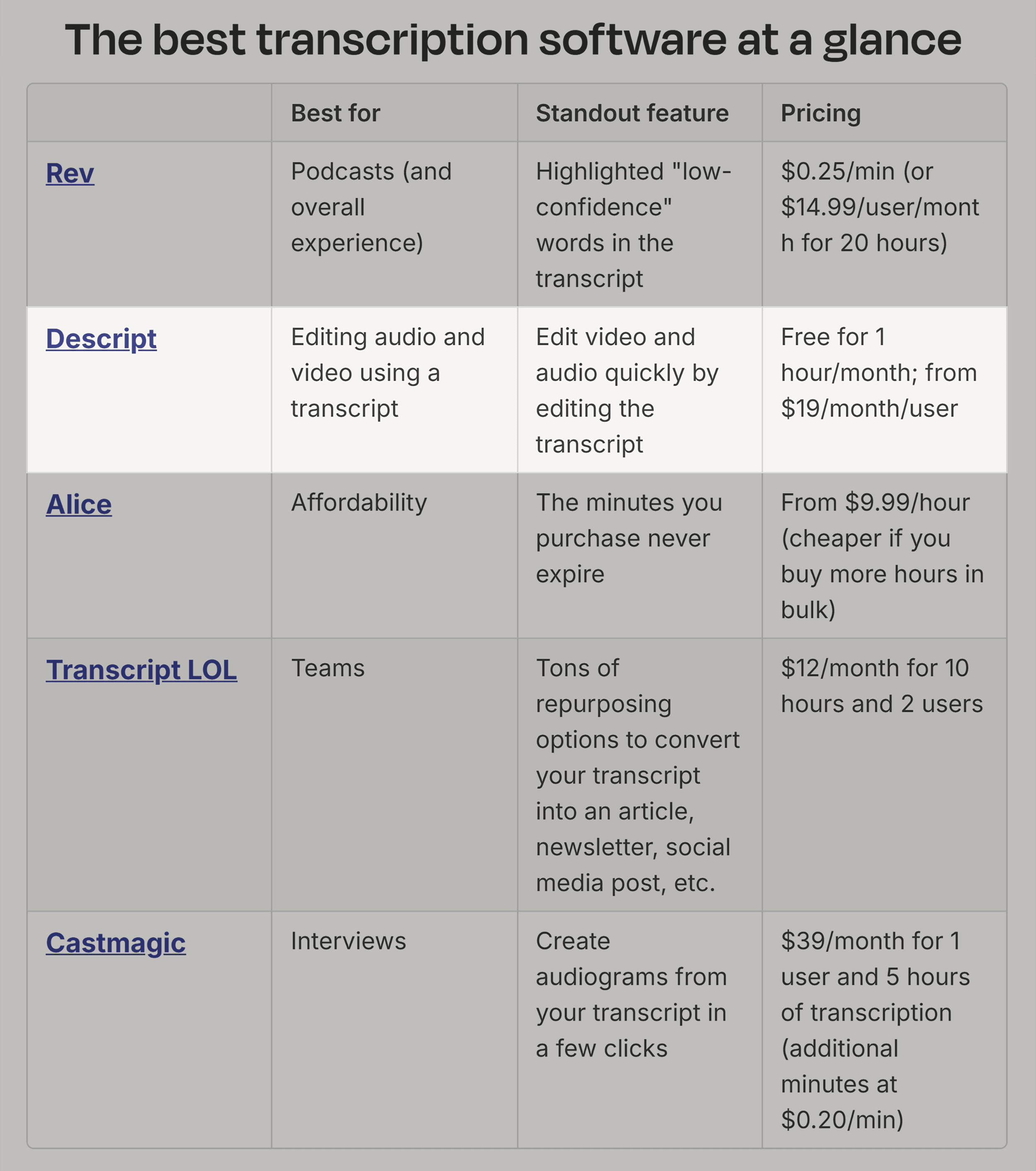Screen dimensions: 1036x1171
Task: Click the "Best for" column header
Action: coord(335,113)
